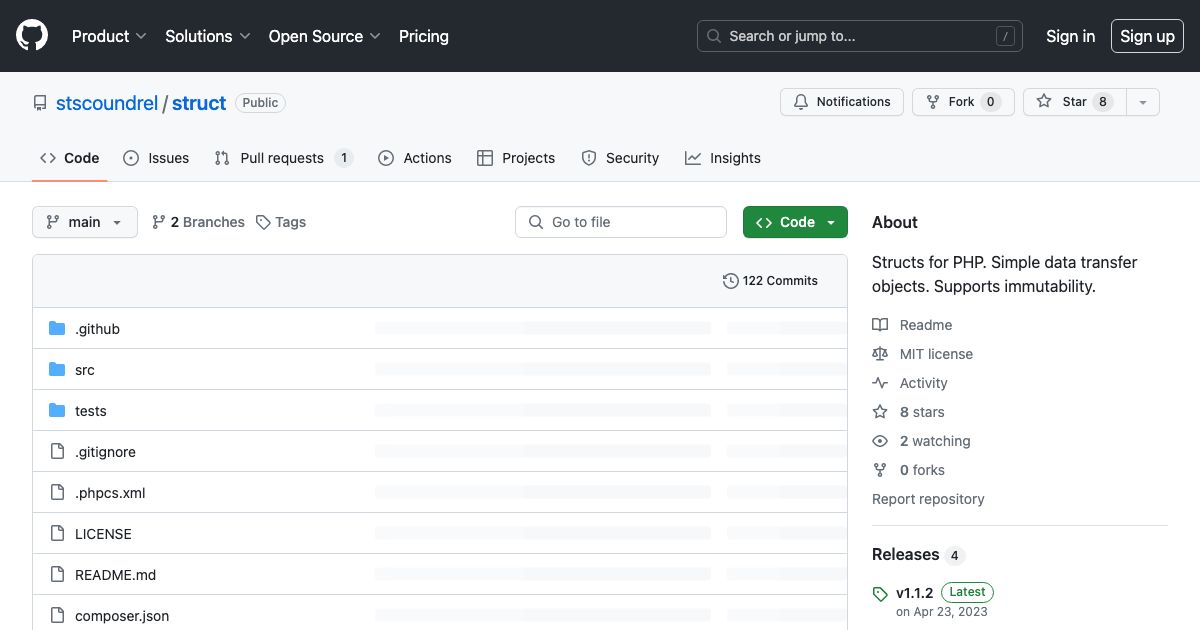Screen dimensions: 1200x630
Task: Click the commit history clock icon
Action: [730, 281]
